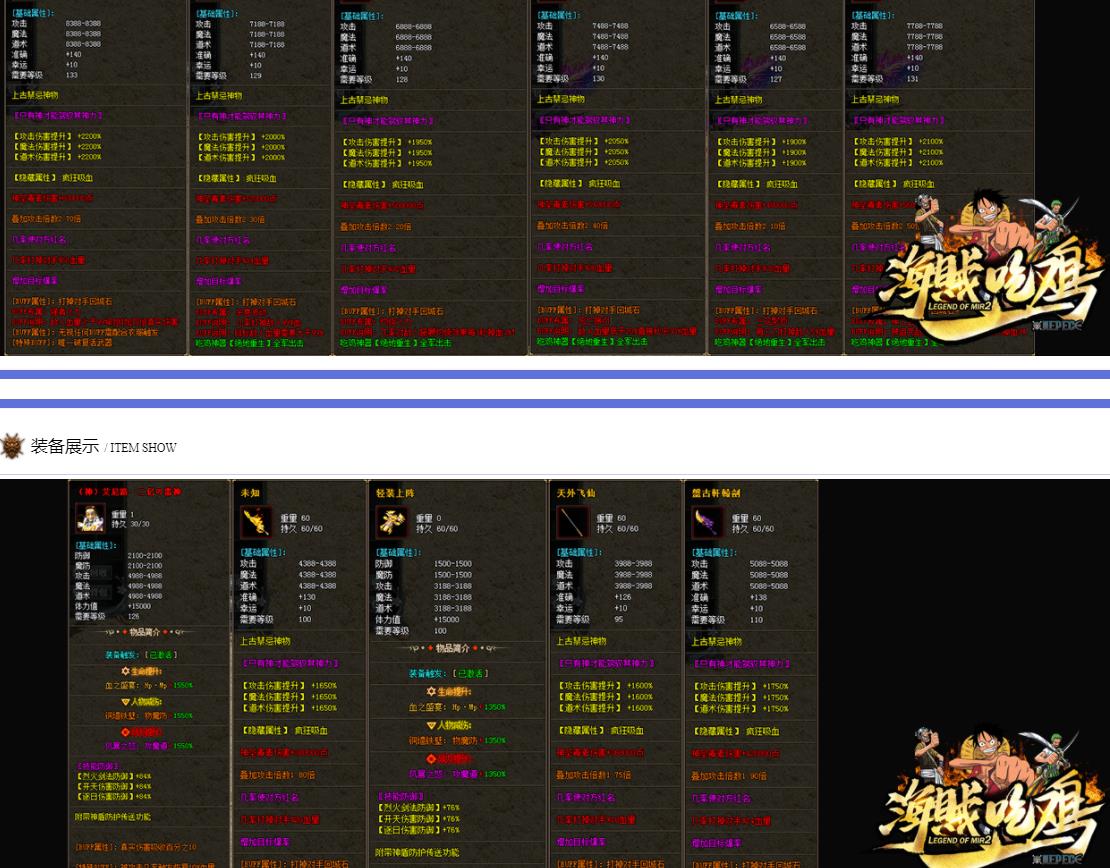Click the 装备展示 ITEM SHOW section heading
Viewport: 1110px width, 868px height.
[x=102, y=447]
